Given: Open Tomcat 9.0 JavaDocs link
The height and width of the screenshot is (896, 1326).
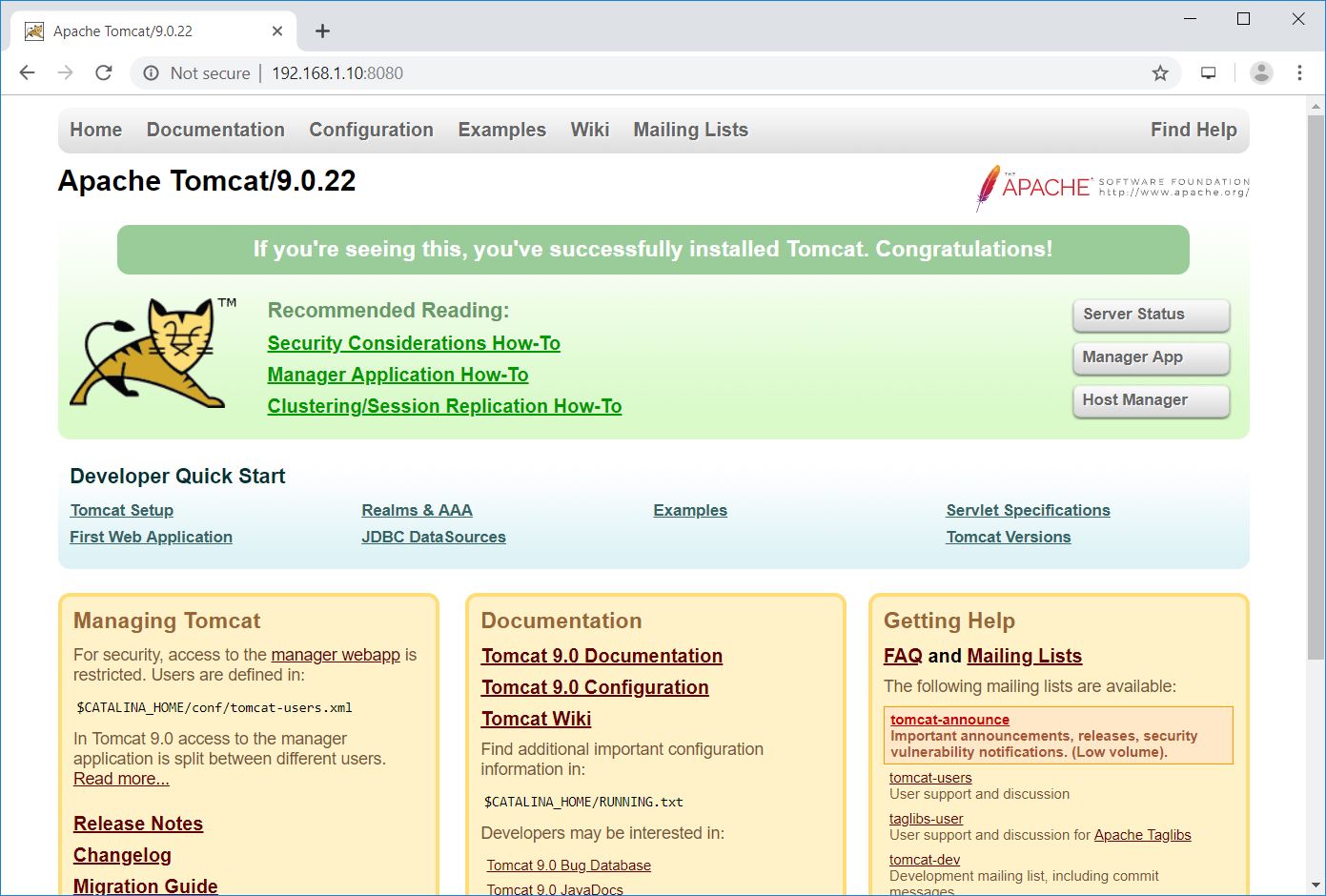Looking at the screenshot, I should 554,889.
